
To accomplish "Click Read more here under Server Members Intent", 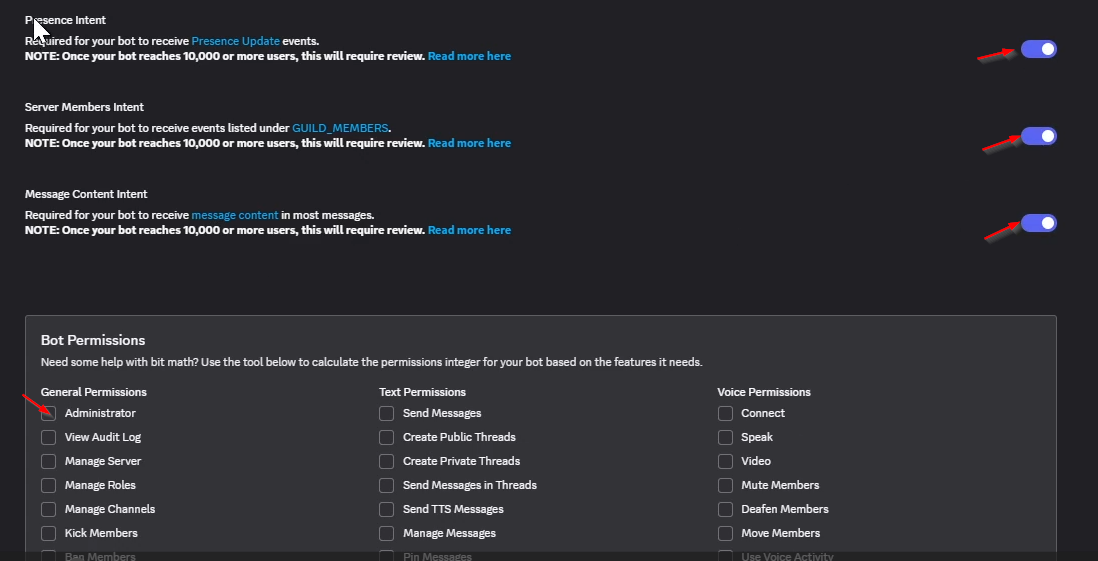I will [x=469, y=143].
